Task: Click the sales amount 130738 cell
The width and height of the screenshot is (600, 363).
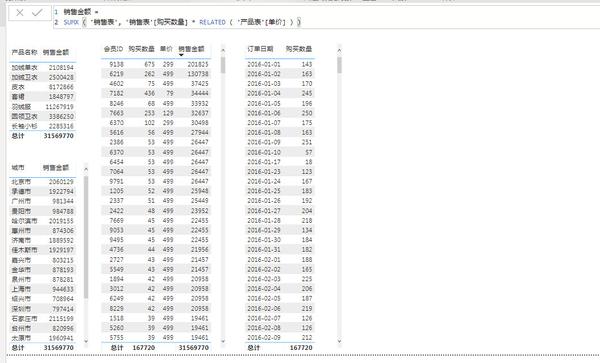Action: pyautogui.click(x=198, y=74)
